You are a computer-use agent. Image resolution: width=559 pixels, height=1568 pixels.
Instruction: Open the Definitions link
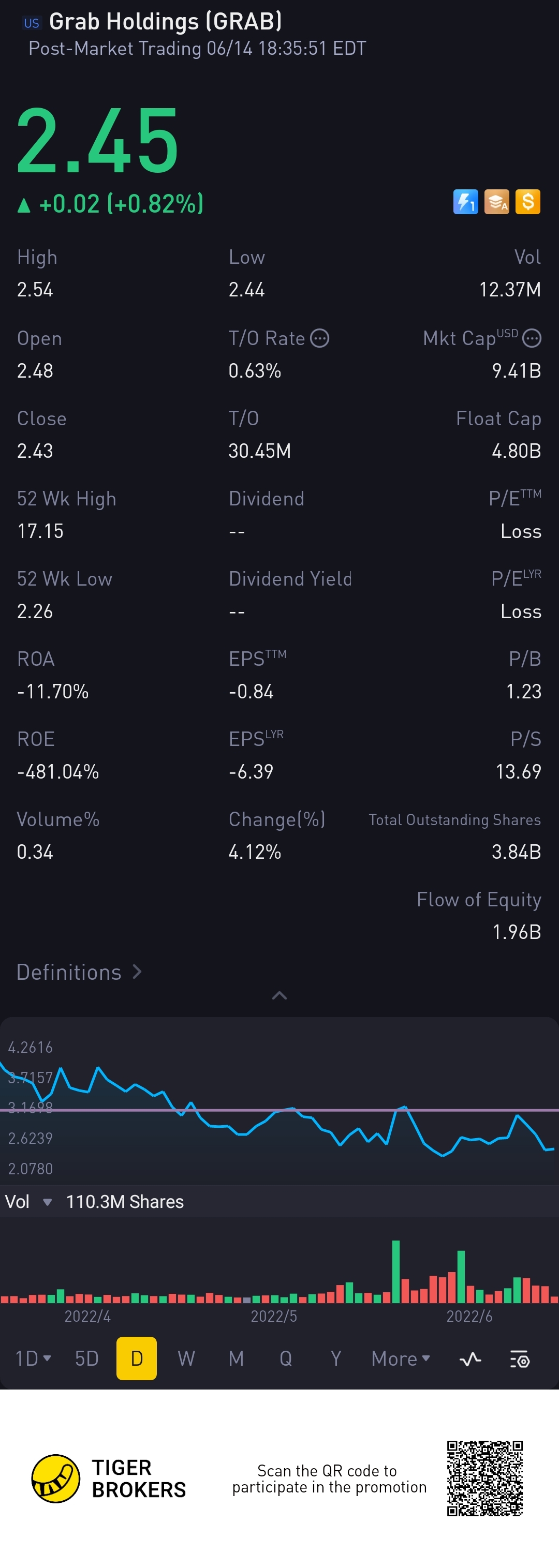coord(79,972)
